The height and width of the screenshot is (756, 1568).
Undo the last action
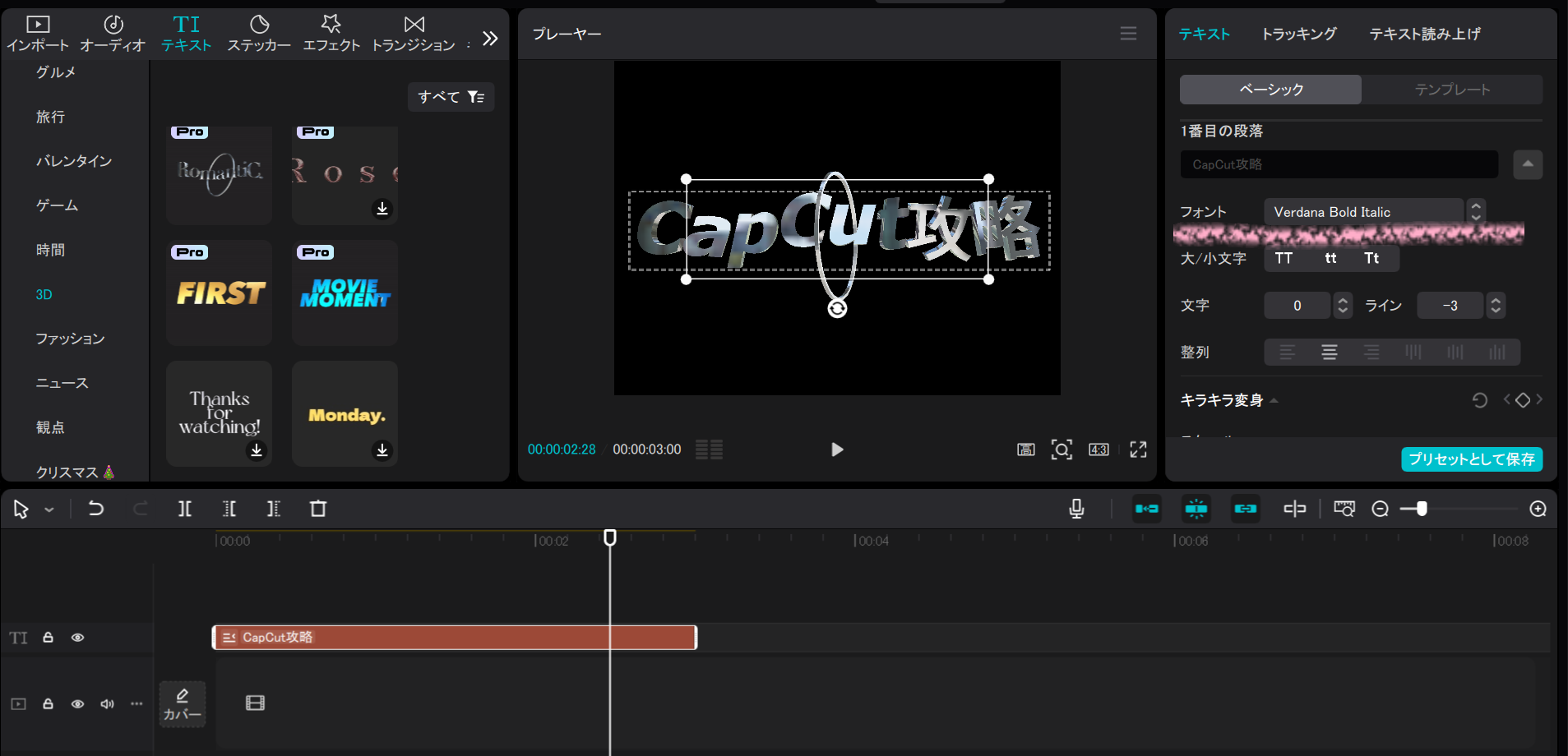tap(95, 509)
